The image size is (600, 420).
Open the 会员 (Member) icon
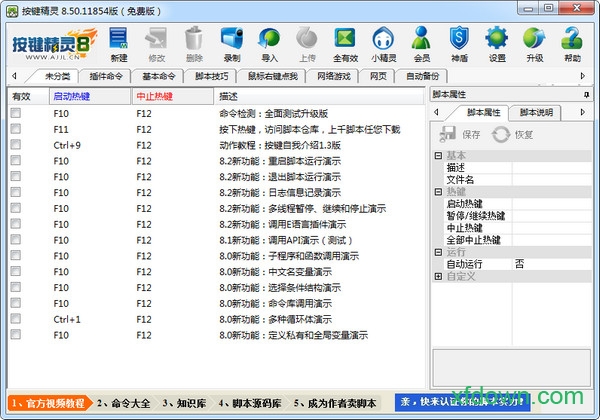point(422,42)
